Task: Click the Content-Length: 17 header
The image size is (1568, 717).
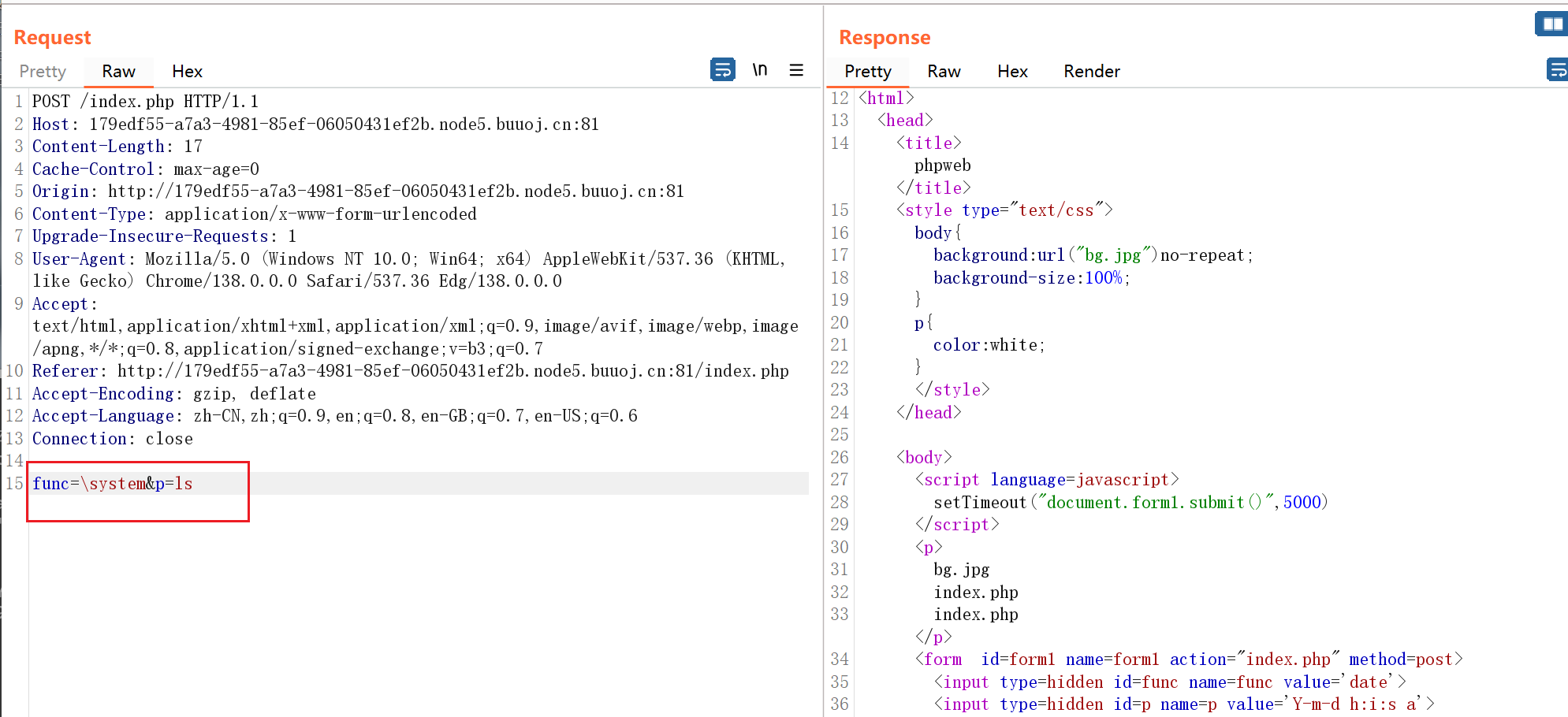Action: click(117, 147)
